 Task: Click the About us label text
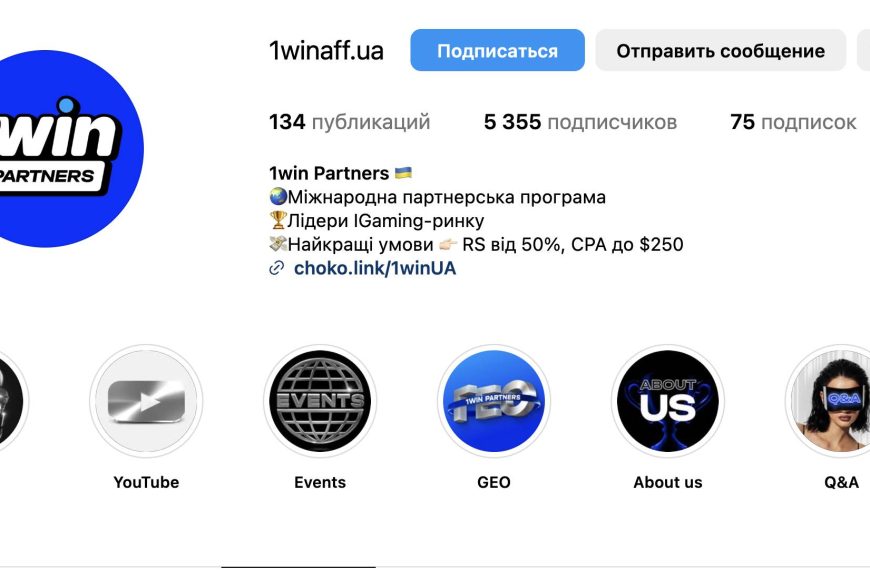pyautogui.click(x=667, y=482)
